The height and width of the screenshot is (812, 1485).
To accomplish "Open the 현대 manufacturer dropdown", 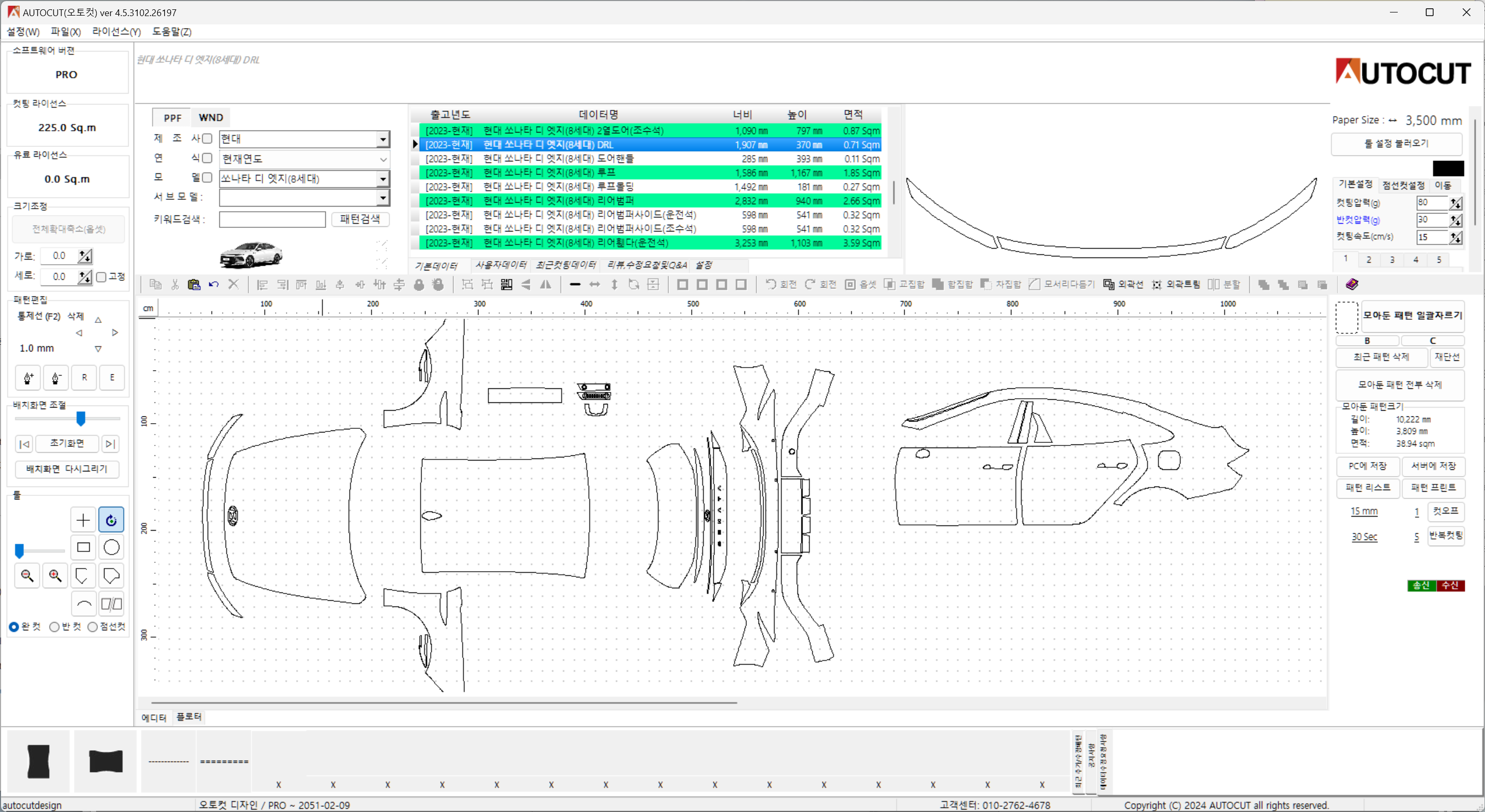I will click(x=383, y=139).
